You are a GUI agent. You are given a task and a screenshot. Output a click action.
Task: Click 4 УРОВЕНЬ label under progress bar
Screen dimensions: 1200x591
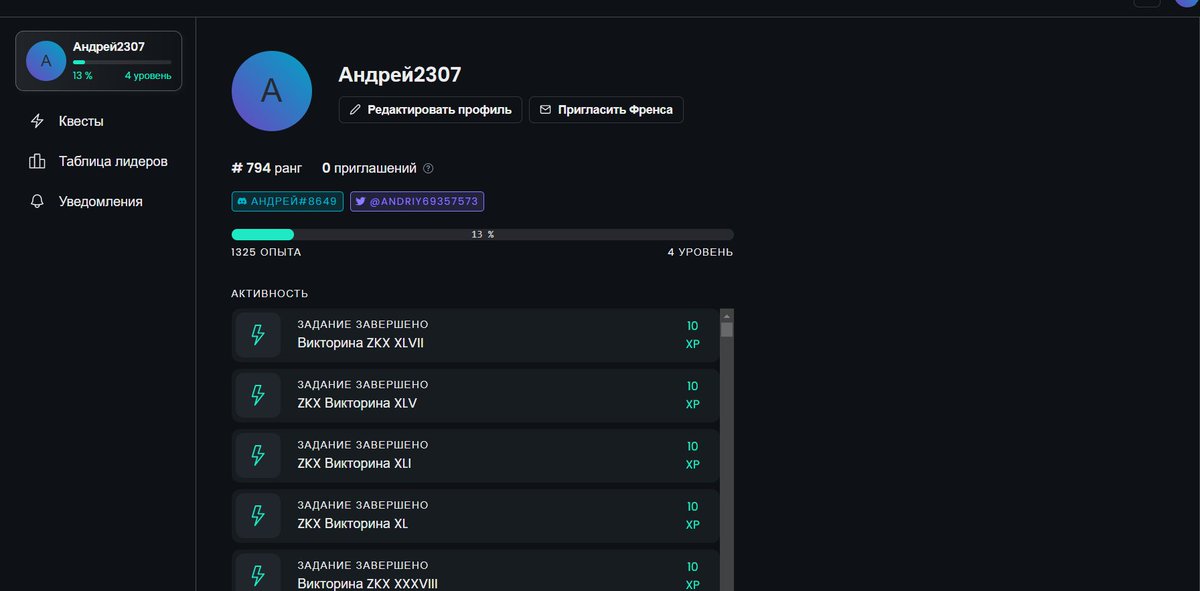(x=700, y=252)
